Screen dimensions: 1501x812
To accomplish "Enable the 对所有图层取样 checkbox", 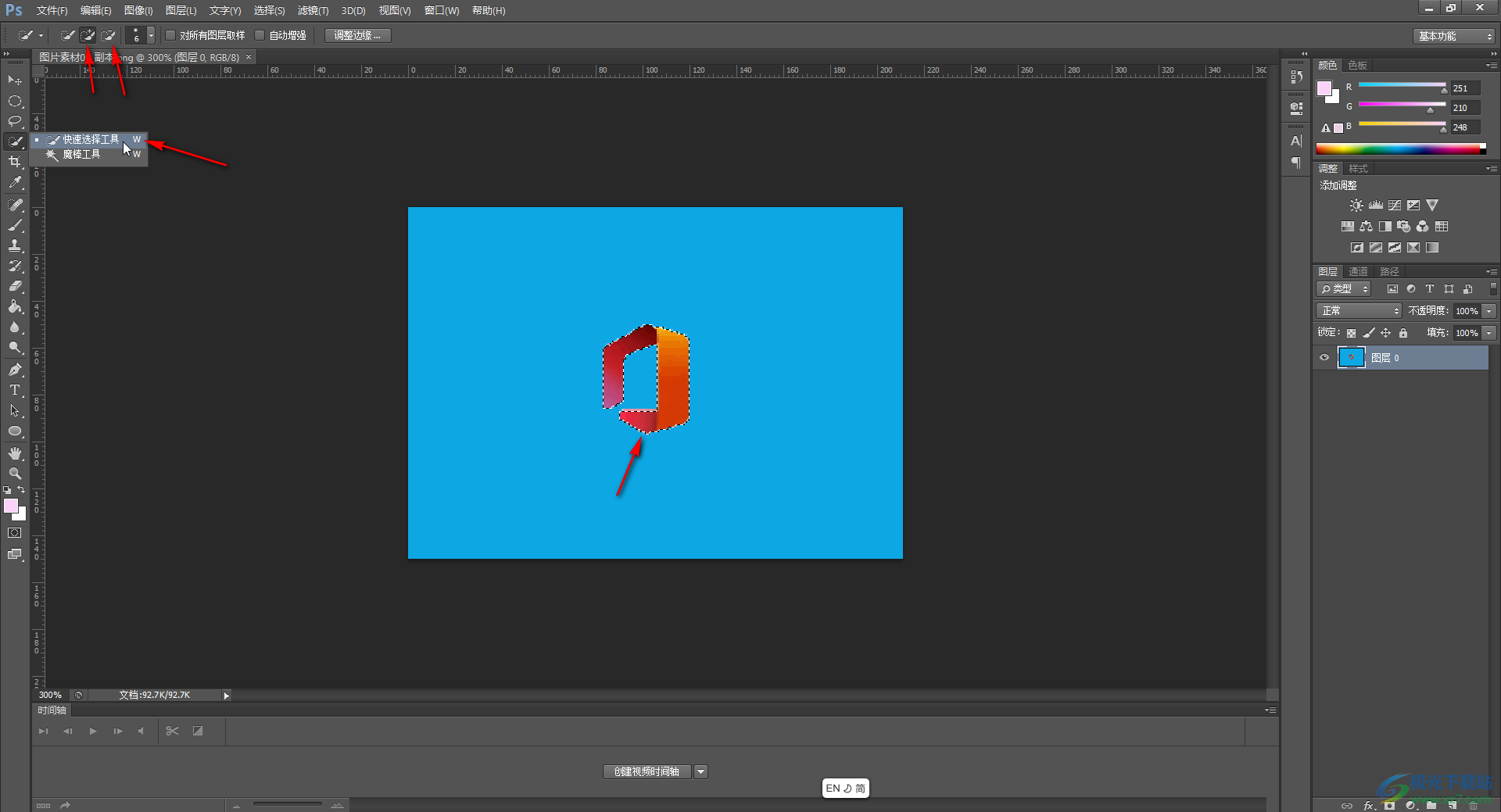I will point(170,35).
